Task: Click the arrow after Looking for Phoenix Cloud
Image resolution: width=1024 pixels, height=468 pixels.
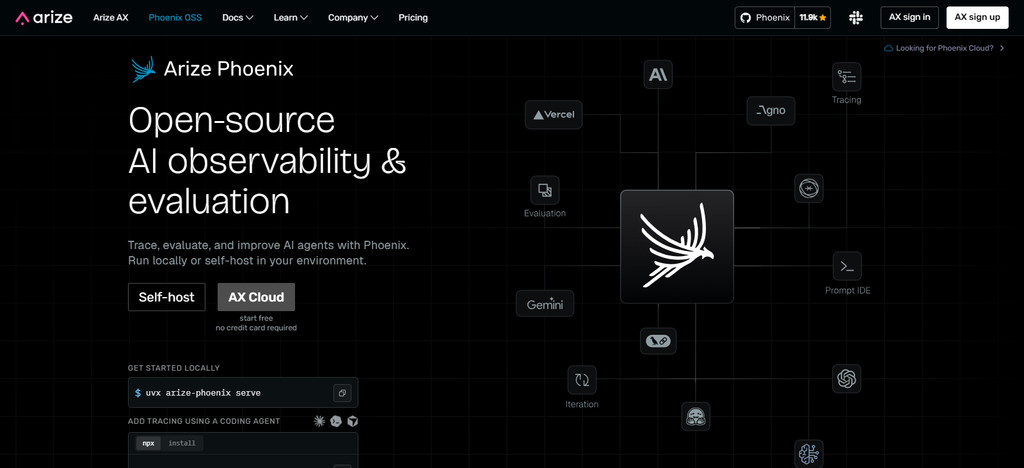Action: coord(1001,48)
